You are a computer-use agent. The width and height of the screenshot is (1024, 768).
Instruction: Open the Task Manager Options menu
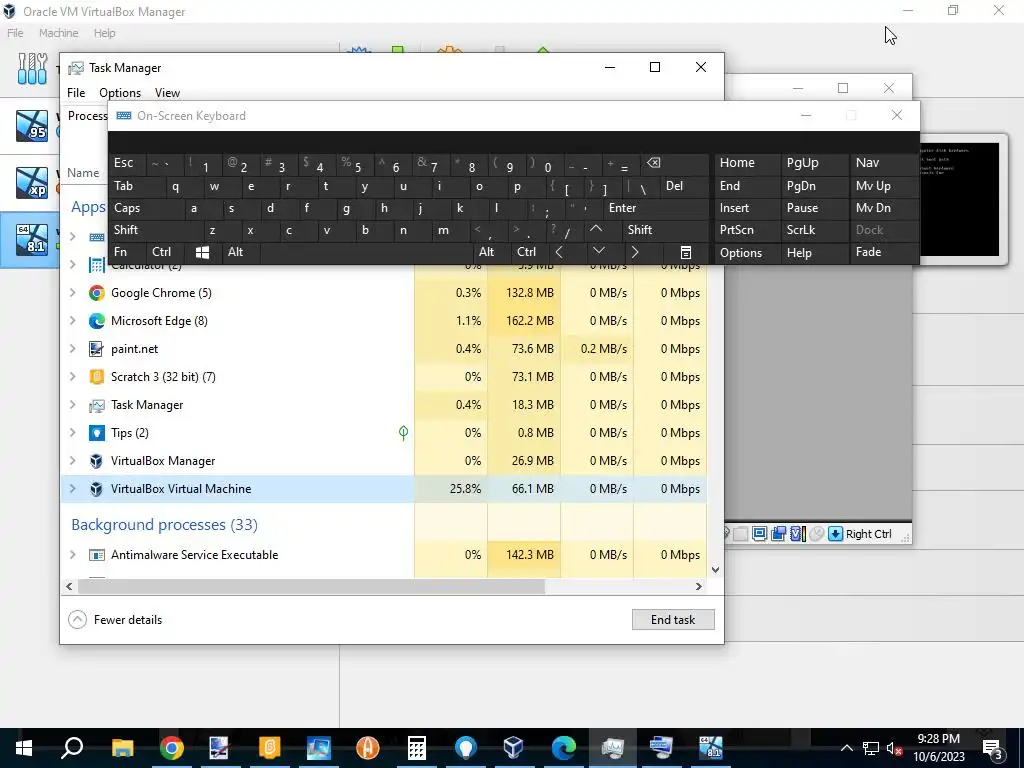tap(120, 93)
